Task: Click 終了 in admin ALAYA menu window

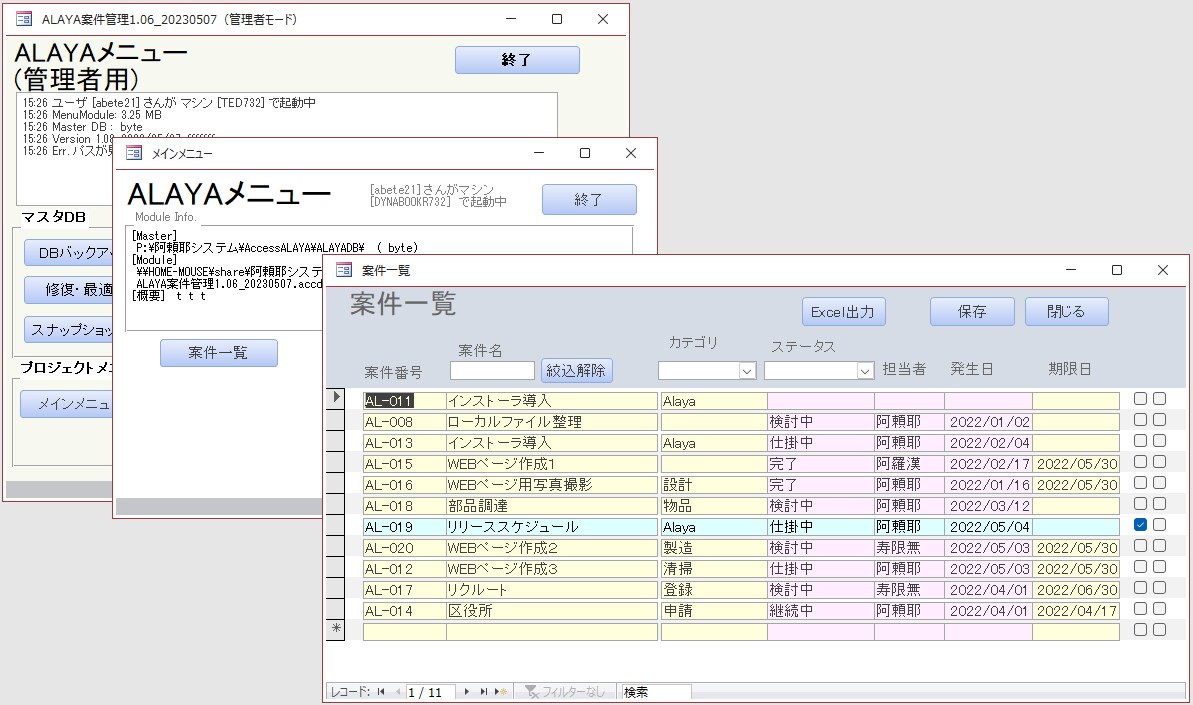Action: (517, 60)
